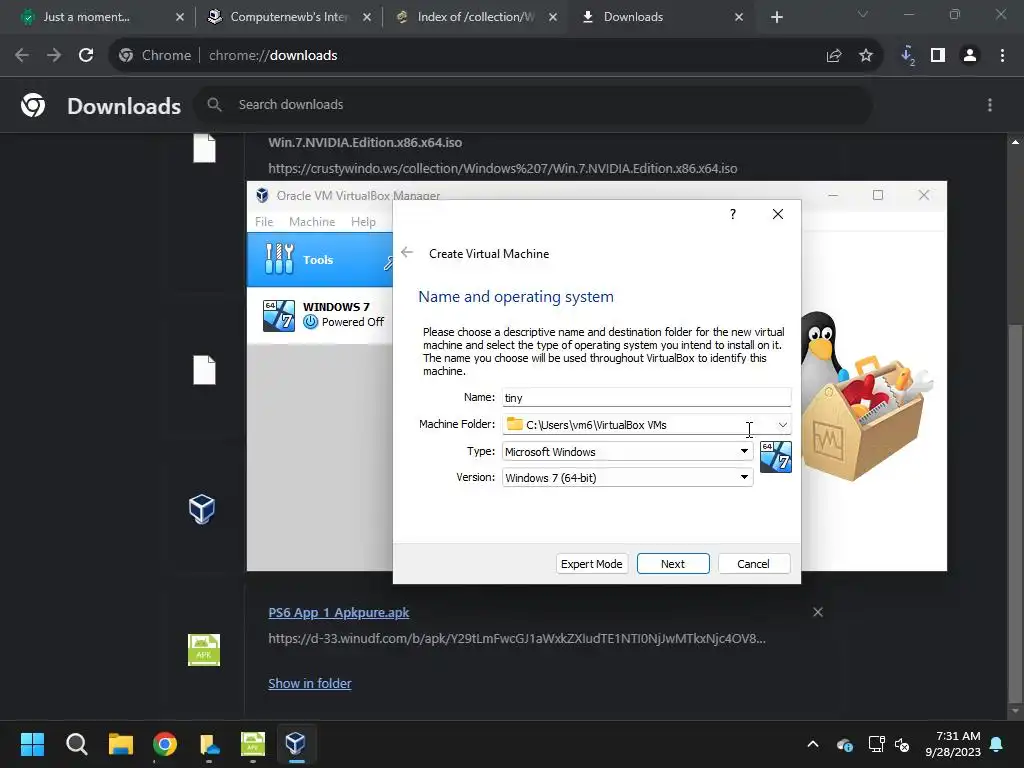Click the Windows 7 OS type icon beside the Type dropdown
Image resolution: width=1024 pixels, height=768 pixels.
point(776,456)
